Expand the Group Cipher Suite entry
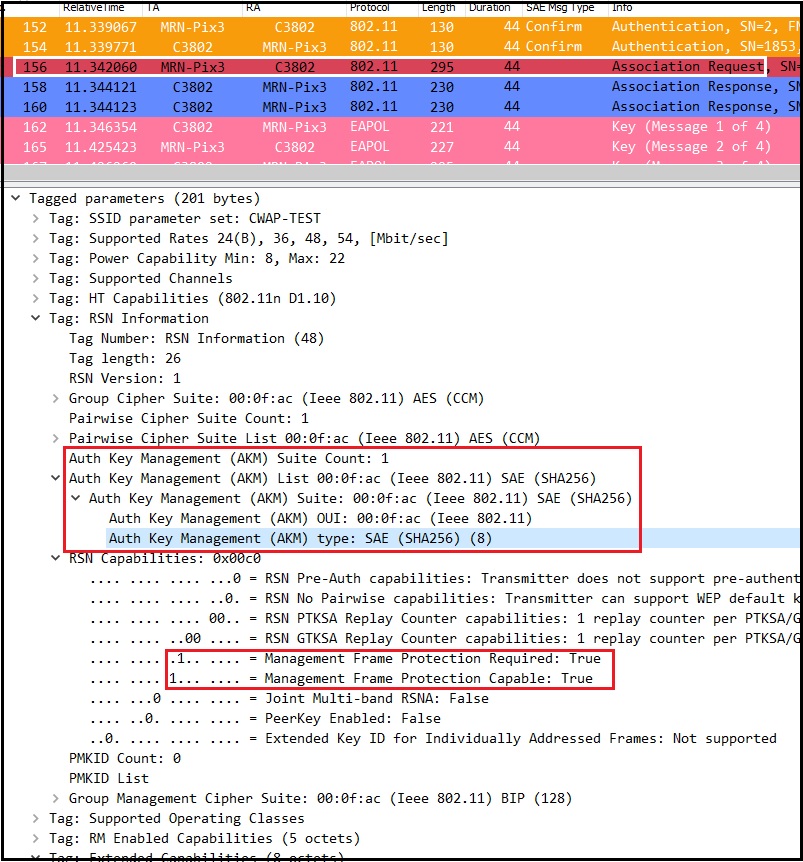This screenshot has width=803, height=862. pos(55,398)
